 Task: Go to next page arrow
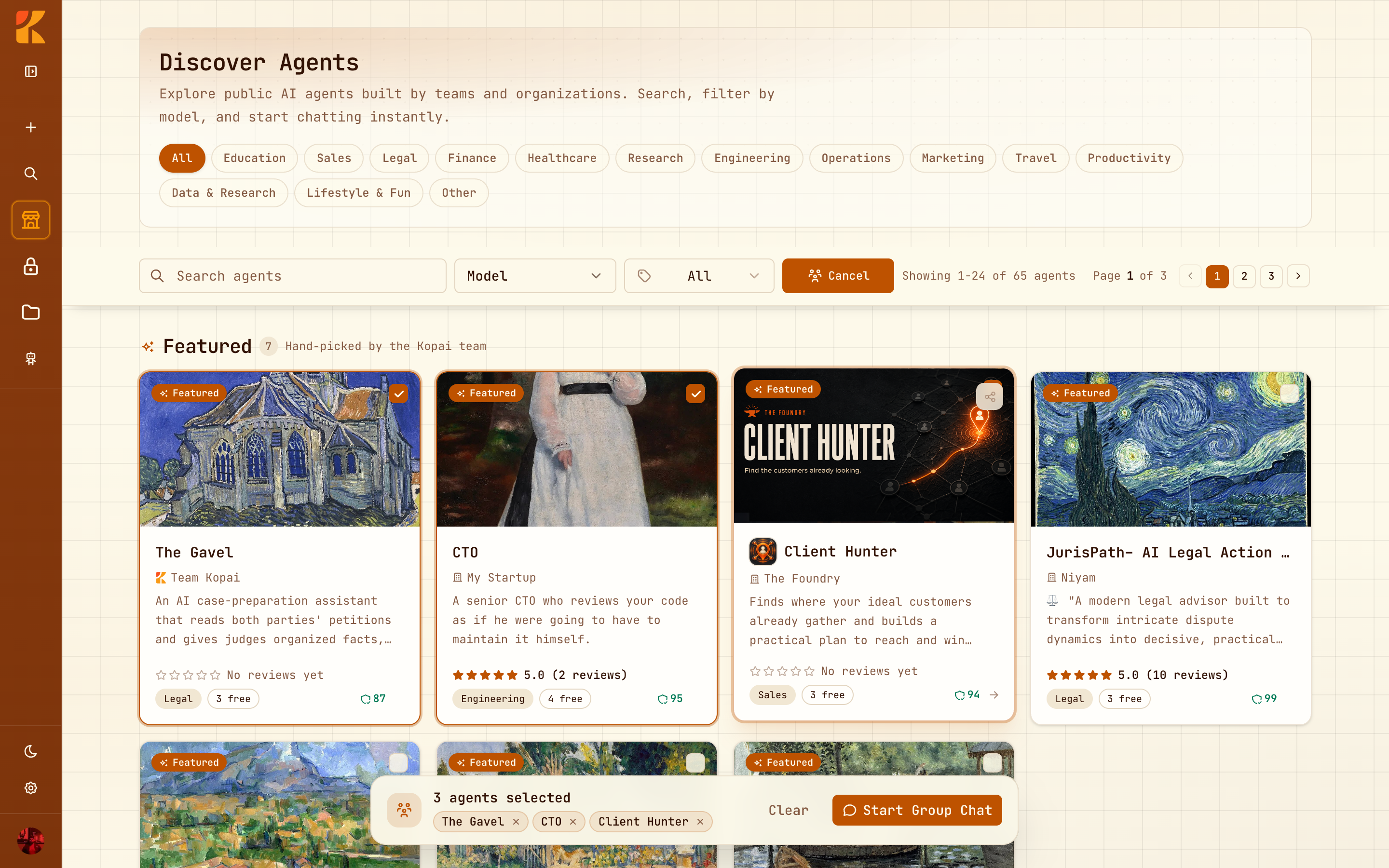1298,276
